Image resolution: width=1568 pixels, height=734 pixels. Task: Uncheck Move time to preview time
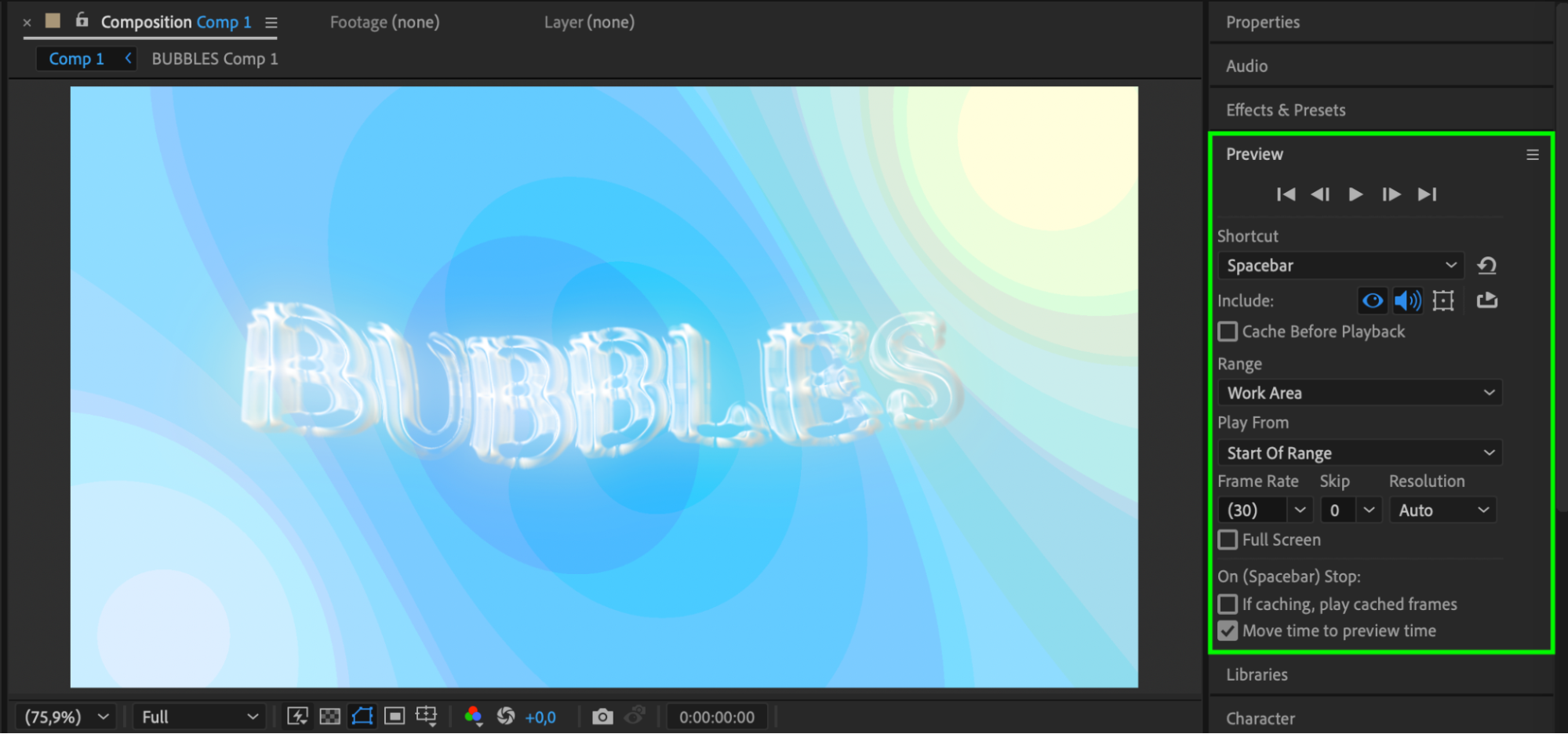pos(1228,631)
